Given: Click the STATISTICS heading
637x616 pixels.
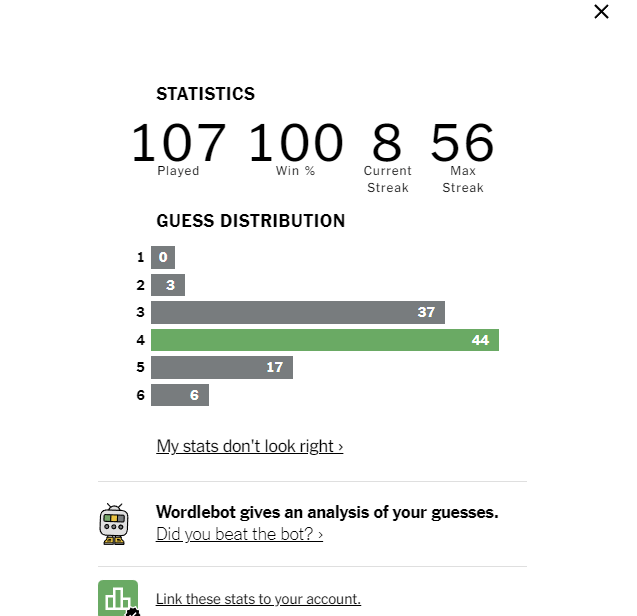Looking at the screenshot, I should click(x=206, y=94).
